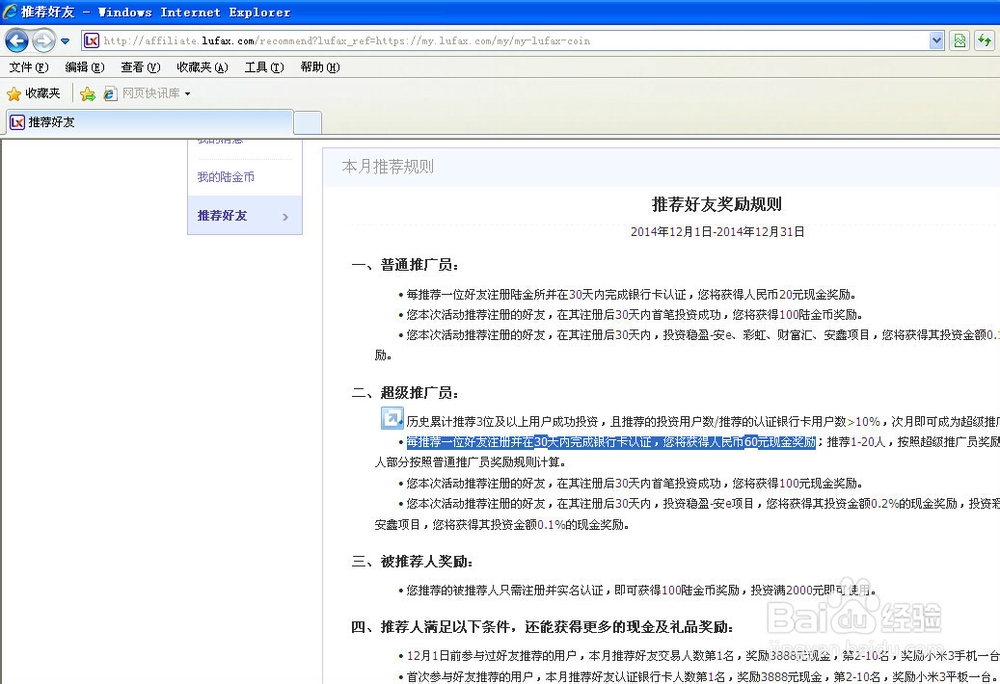This screenshot has width=1000, height=684.
Task: Open the 编辑(E) menu
Action: [85, 67]
